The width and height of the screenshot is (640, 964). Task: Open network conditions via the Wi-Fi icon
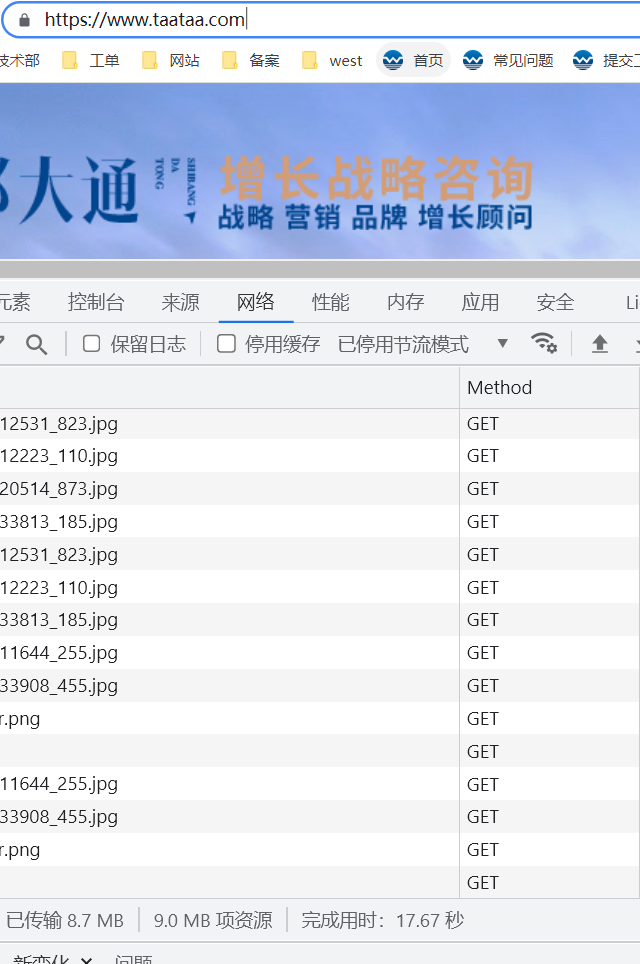click(x=543, y=343)
